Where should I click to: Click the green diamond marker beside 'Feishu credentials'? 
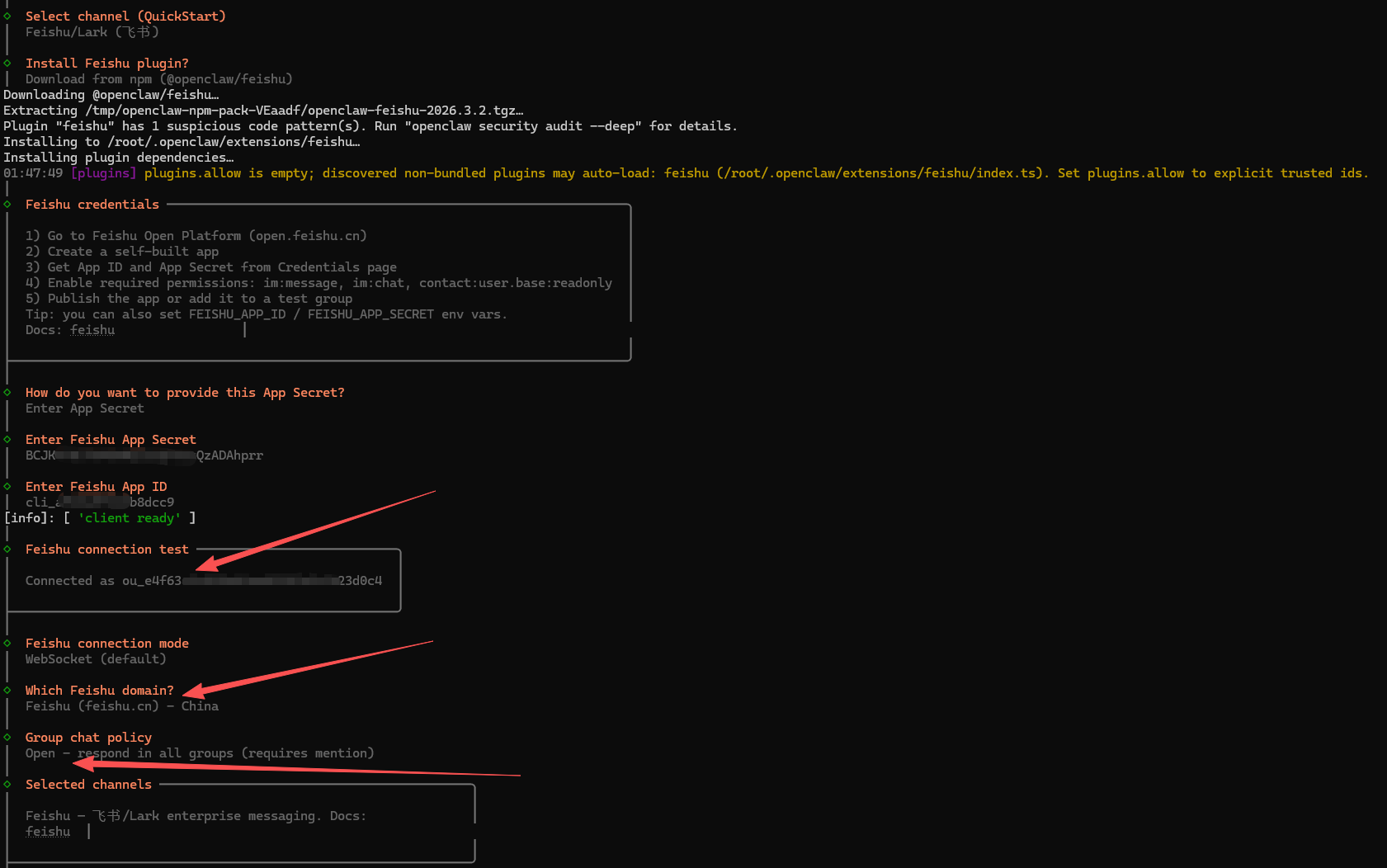pos(7,204)
